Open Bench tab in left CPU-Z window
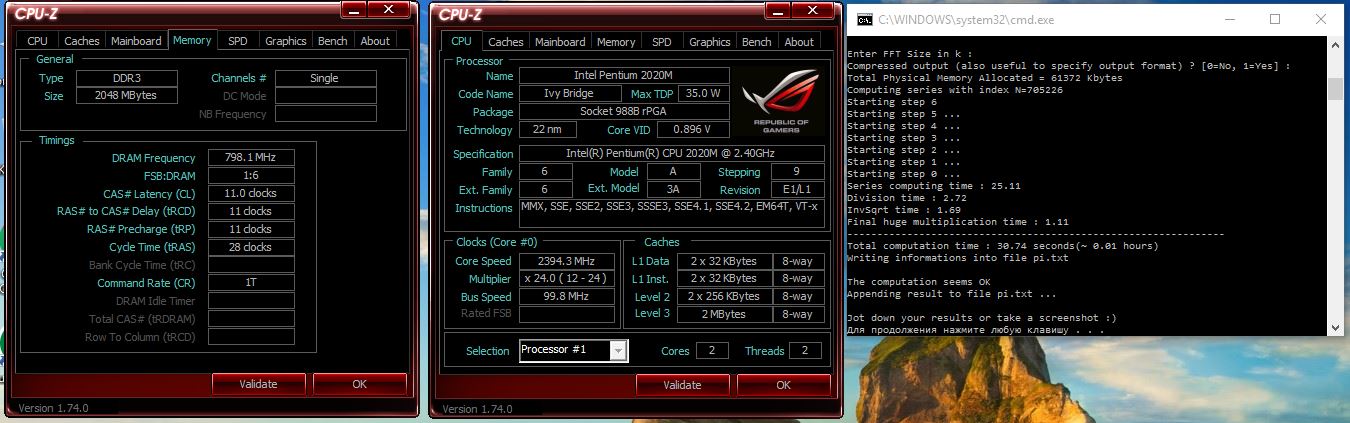The image size is (1350, 423). point(333,41)
